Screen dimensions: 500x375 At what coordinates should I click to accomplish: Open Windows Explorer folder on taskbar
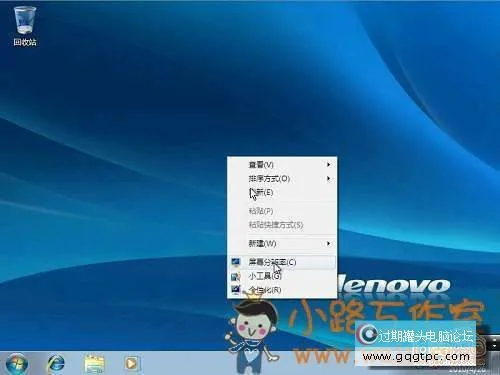[x=94, y=364]
